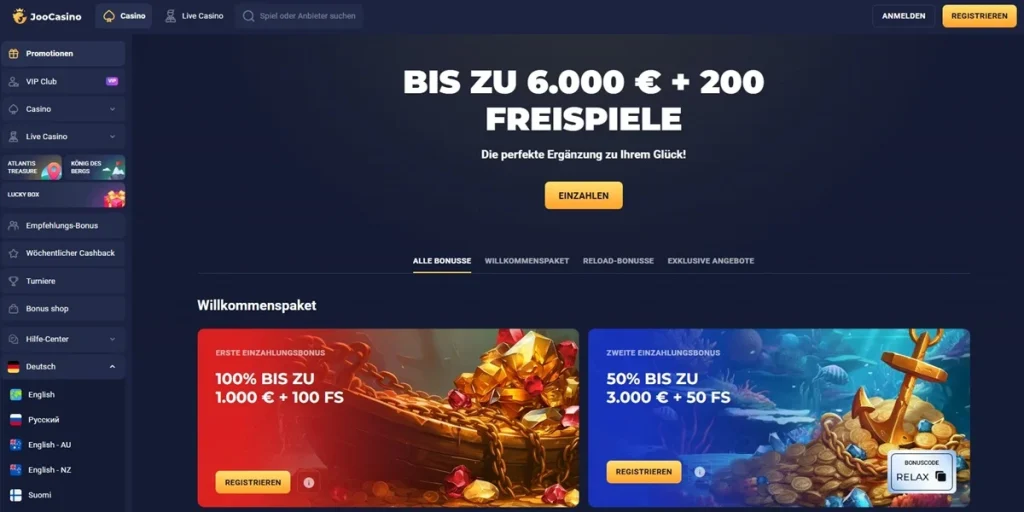Click the search magnifier icon
Image resolution: width=1024 pixels, height=512 pixels.
click(x=248, y=16)
